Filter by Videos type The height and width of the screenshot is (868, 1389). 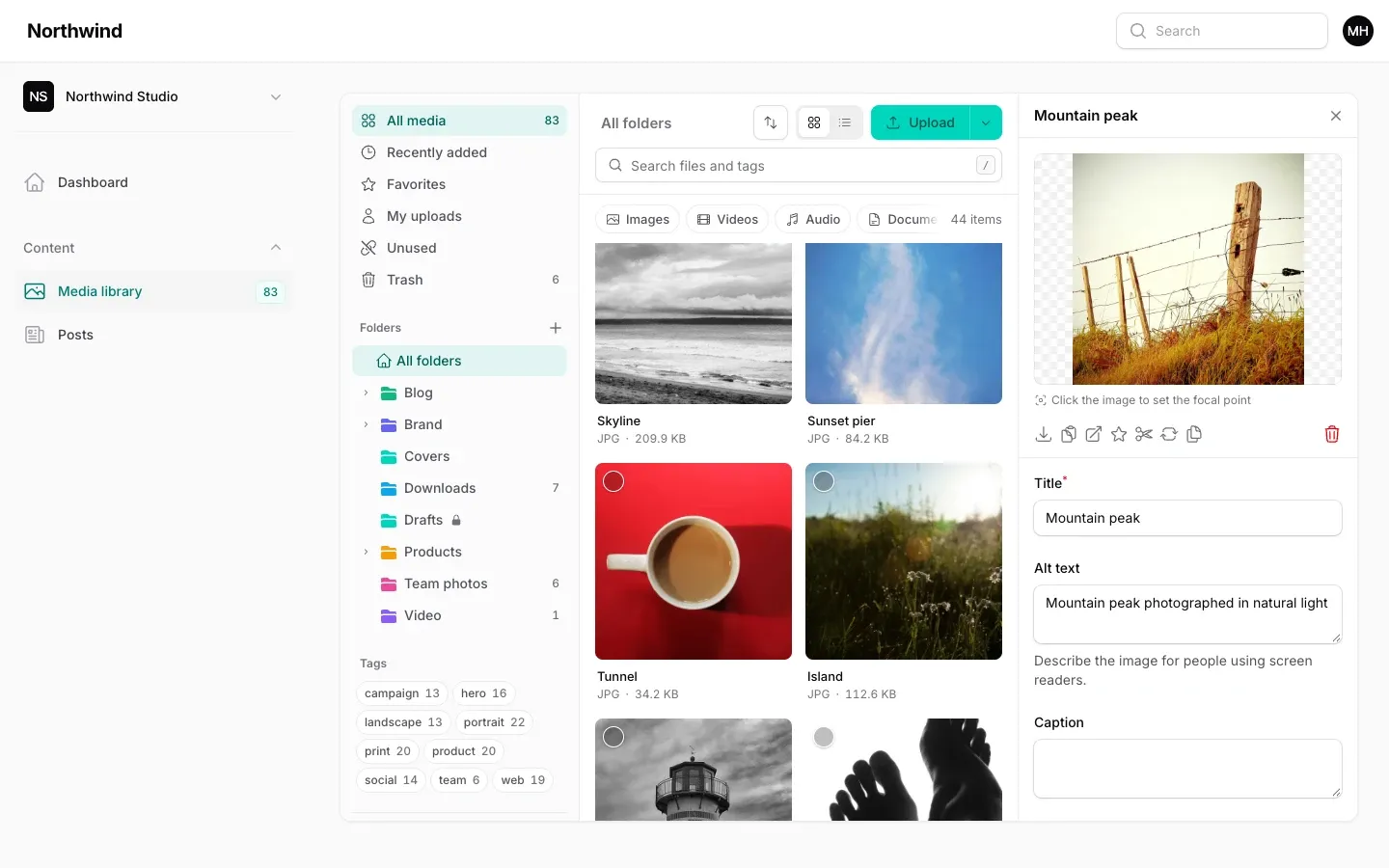coord(728,220)
